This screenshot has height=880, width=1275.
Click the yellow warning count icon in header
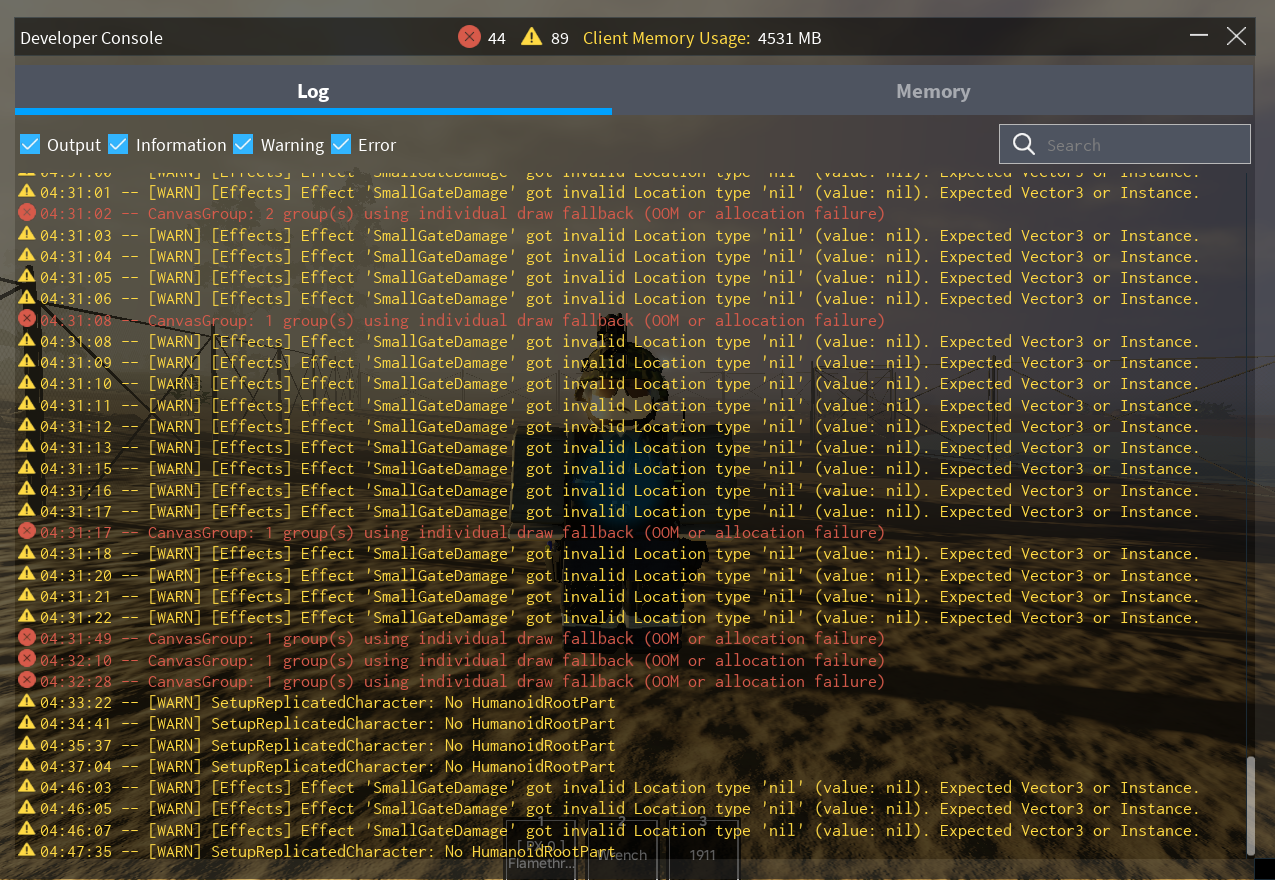tap(531, 37)
